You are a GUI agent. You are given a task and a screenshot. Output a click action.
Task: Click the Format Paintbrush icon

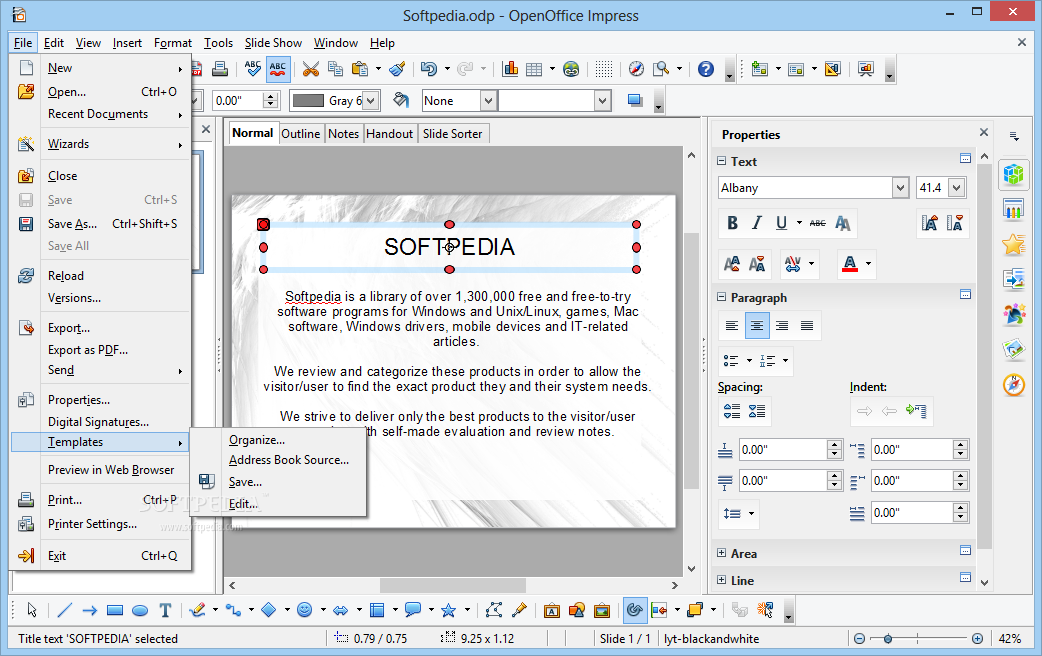coord(397,68)
